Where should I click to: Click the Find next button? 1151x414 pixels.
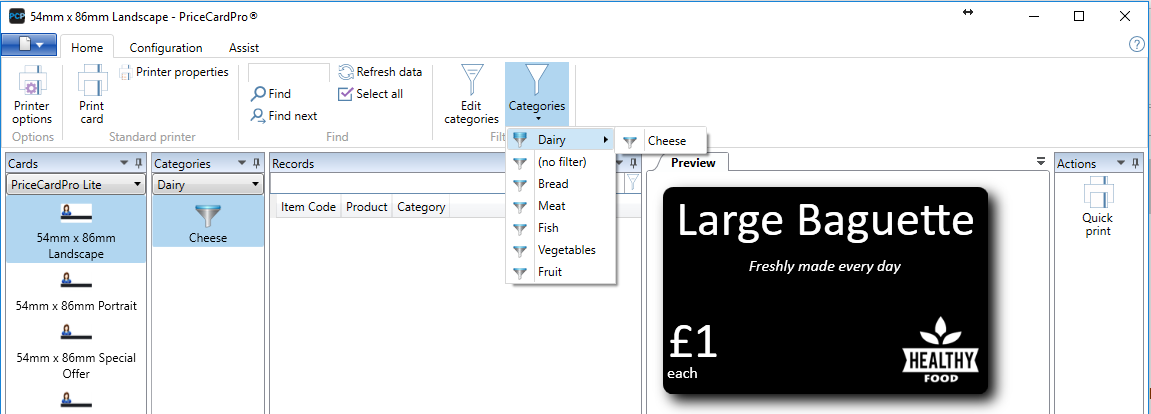click(x=284, y=116)
